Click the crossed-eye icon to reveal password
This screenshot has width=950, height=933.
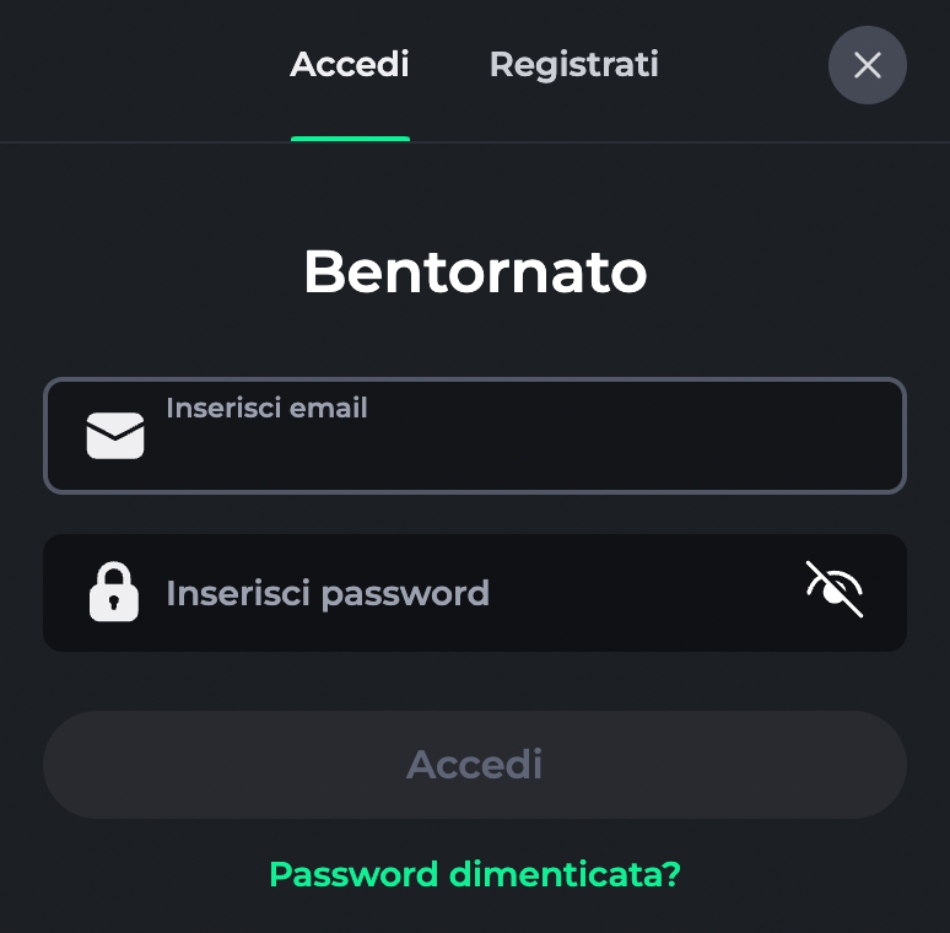pyautogui.click(x=833, y=592)
